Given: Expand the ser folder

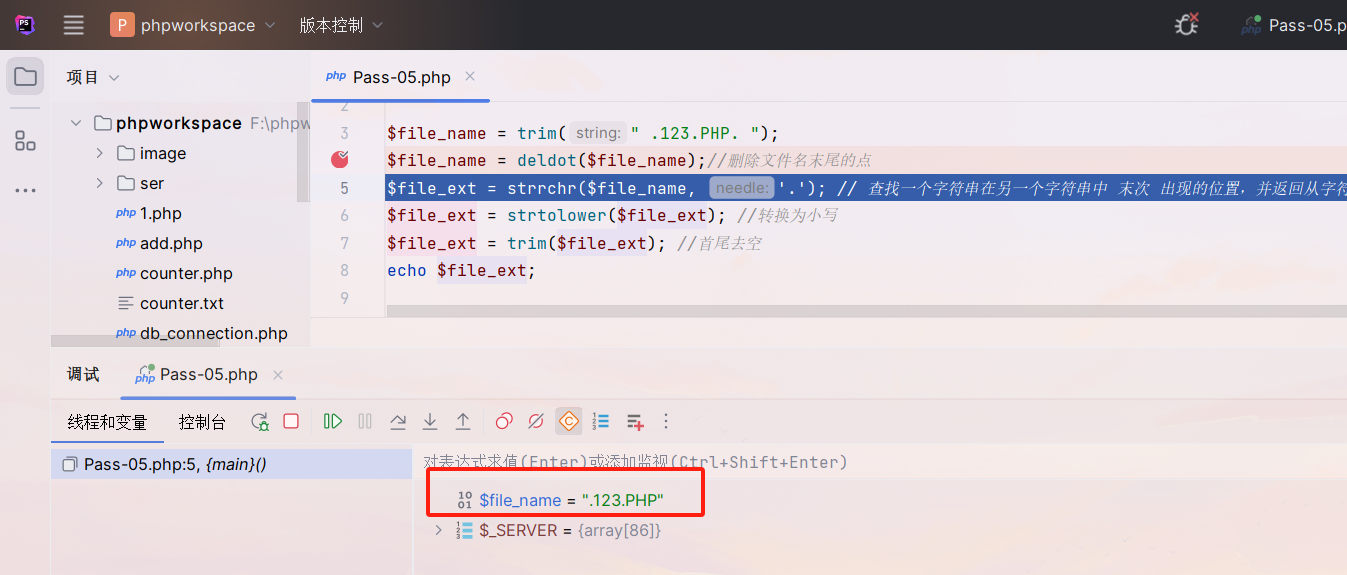Looking at the screenshot, I should (x=99, y=183).
